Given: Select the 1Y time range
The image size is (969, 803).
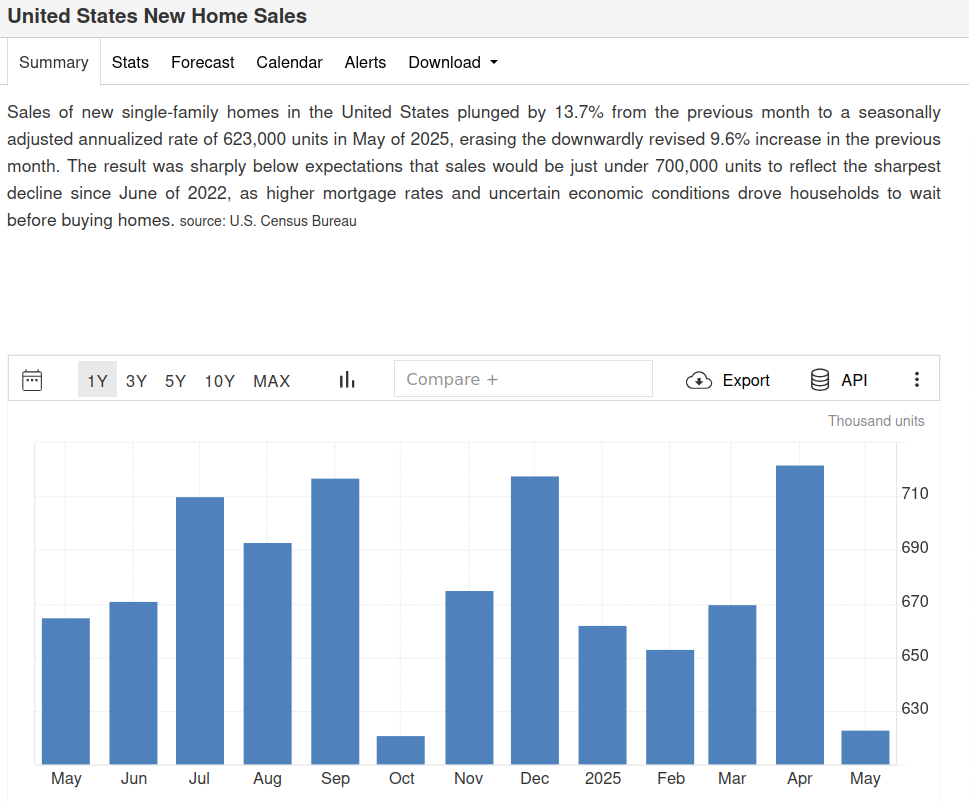Looking at the screenshot, I should pyautogui.click(x=97, y=380).
